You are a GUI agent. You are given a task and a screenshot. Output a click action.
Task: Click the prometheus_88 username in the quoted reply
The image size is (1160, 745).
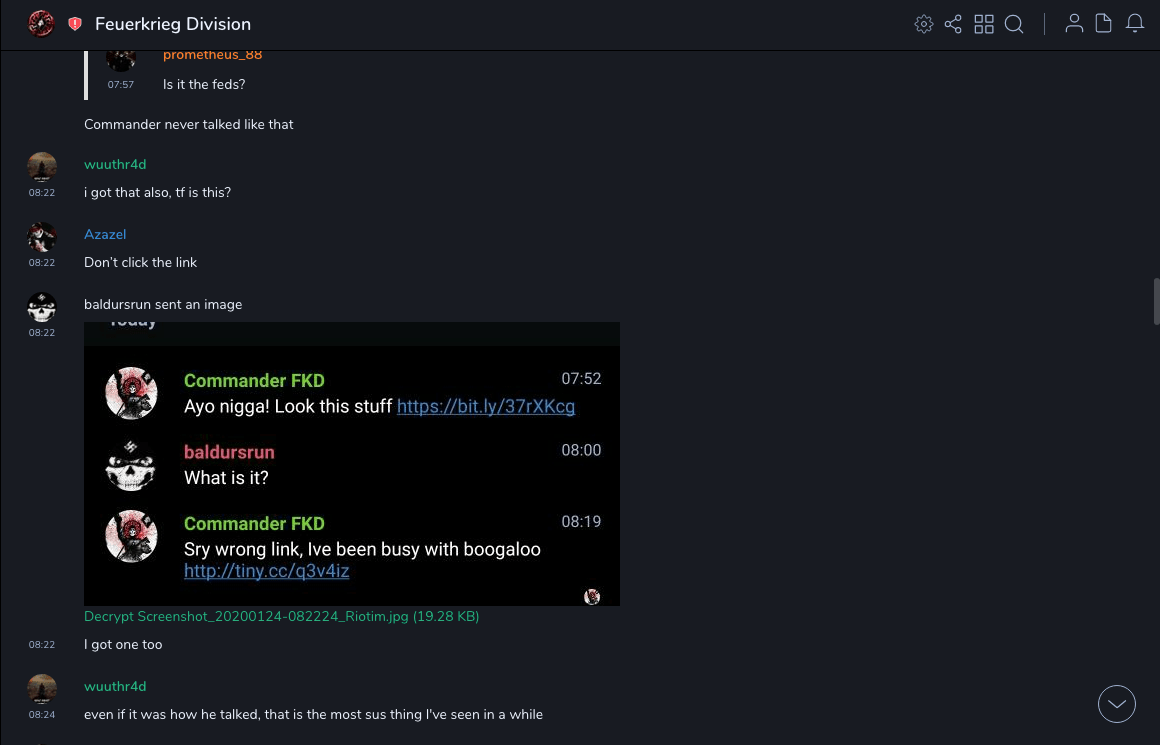(212, 55)
